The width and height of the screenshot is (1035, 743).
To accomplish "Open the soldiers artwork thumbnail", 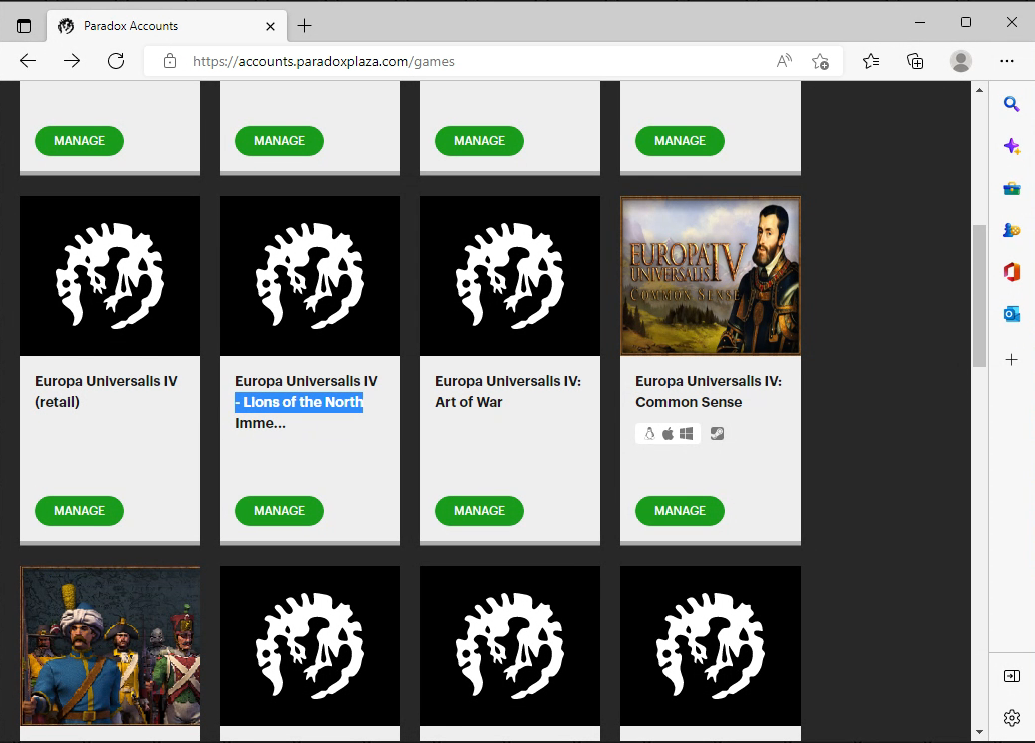I will click(x=110, y=646).
